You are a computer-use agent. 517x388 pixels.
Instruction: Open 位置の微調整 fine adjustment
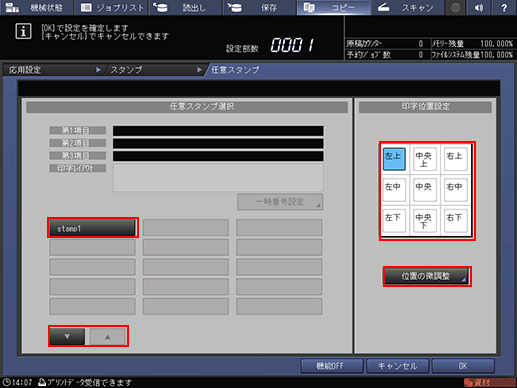point(427,276)
